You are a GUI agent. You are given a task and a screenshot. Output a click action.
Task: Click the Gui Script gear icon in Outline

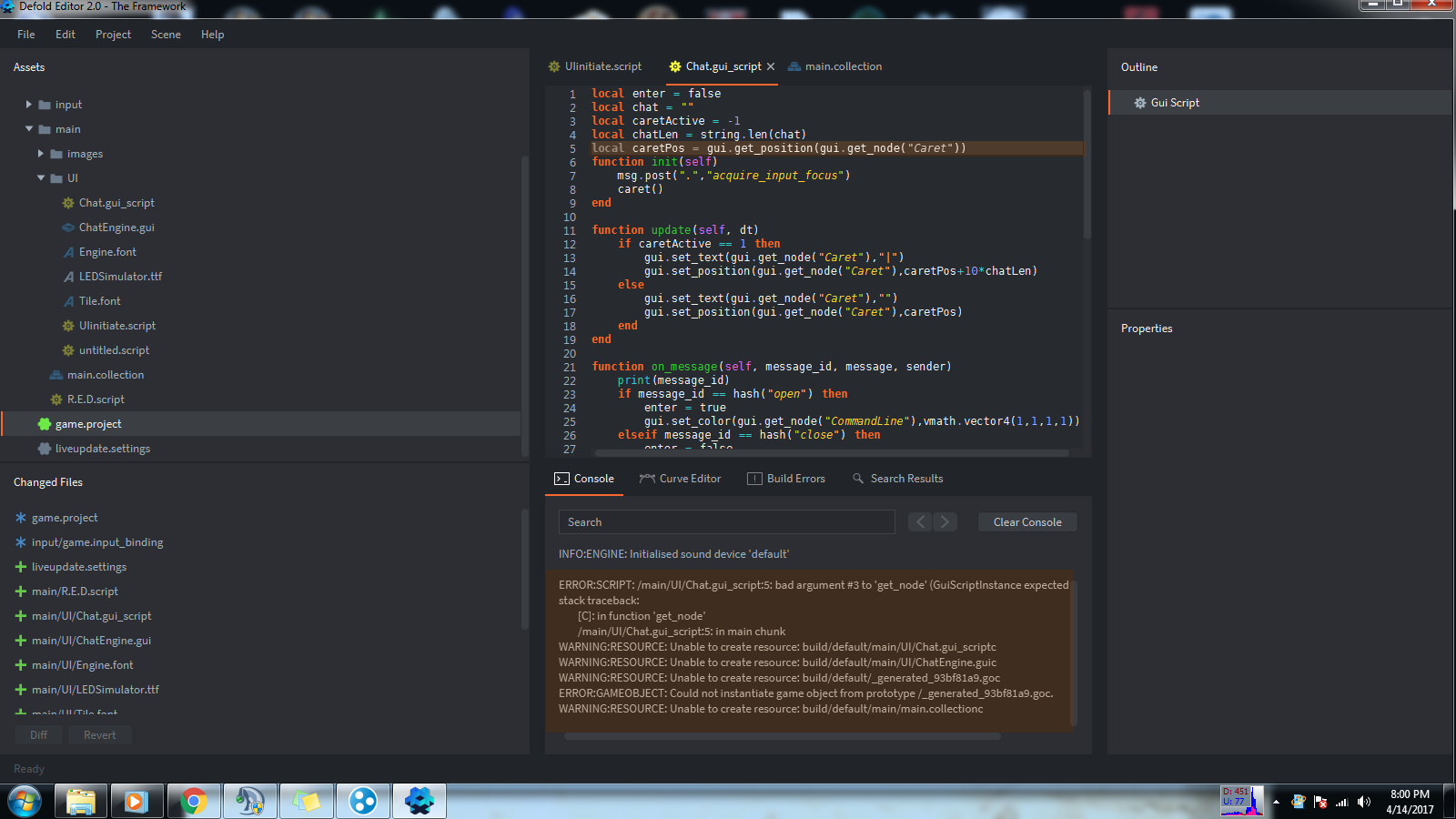1139,103
